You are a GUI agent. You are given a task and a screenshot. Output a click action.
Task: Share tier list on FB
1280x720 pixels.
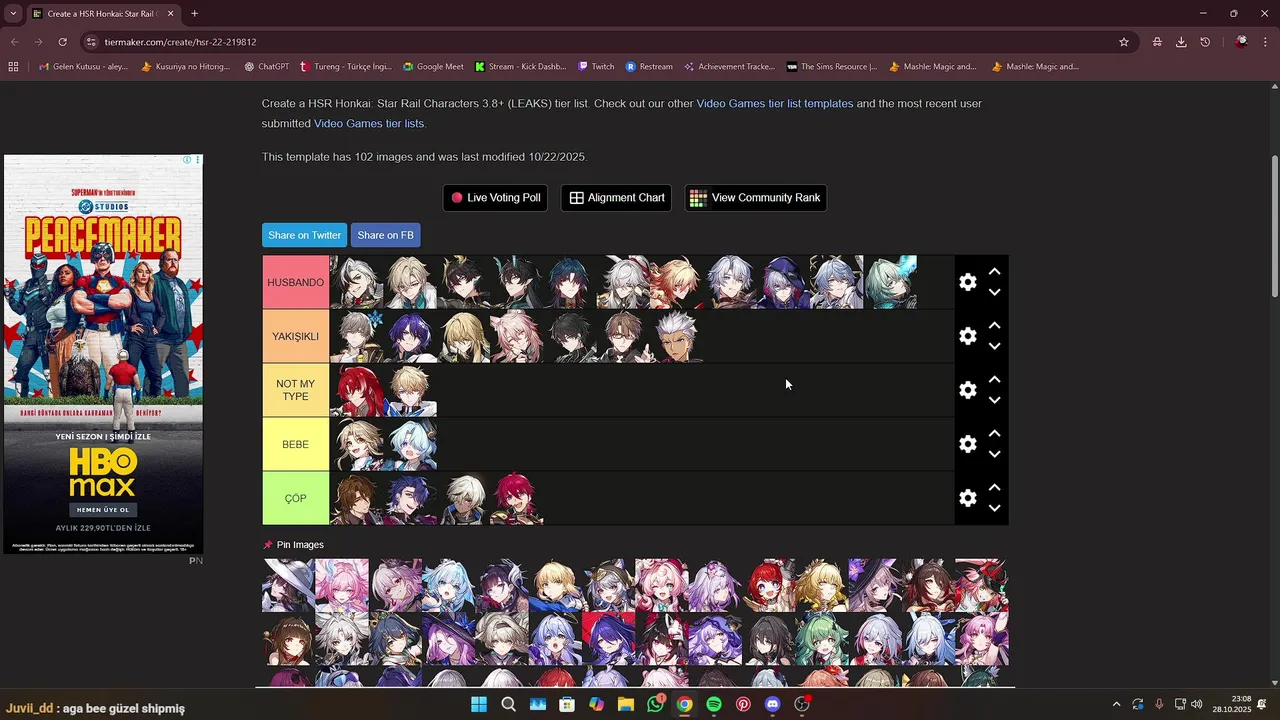(385, 235)
